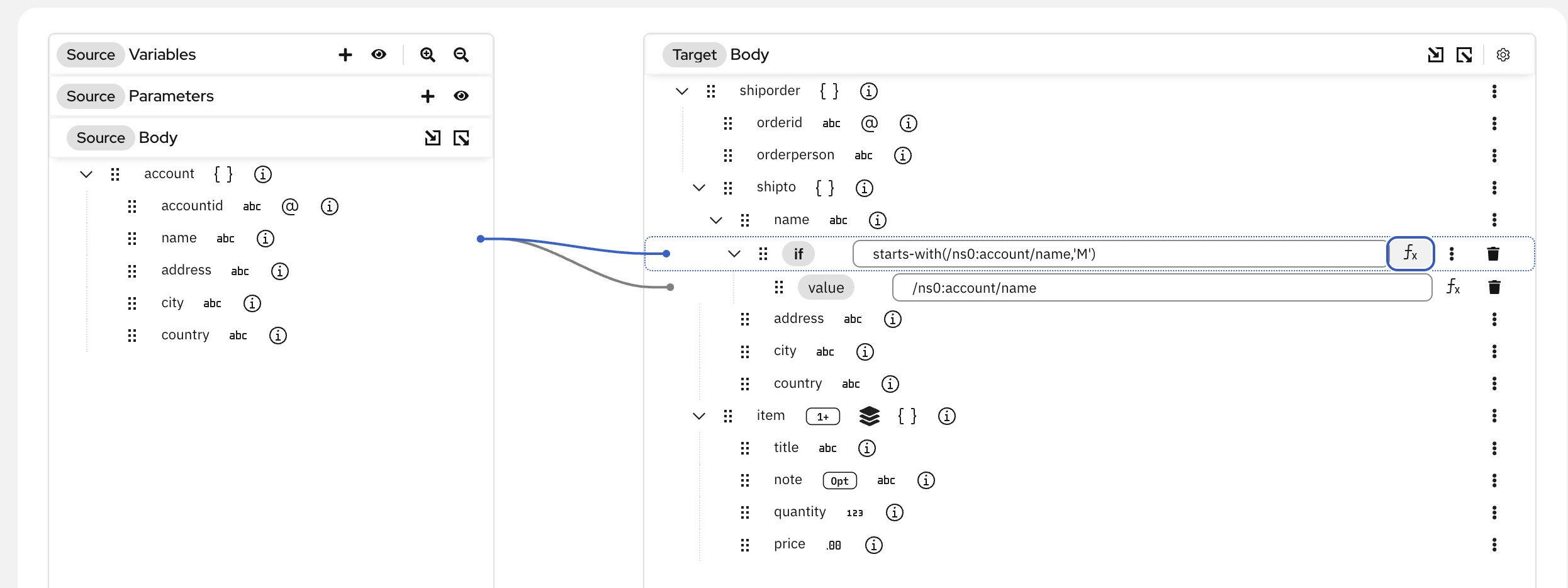The image size is (1568, 588).
Task: Select the target note field
Action: point(788,480)
